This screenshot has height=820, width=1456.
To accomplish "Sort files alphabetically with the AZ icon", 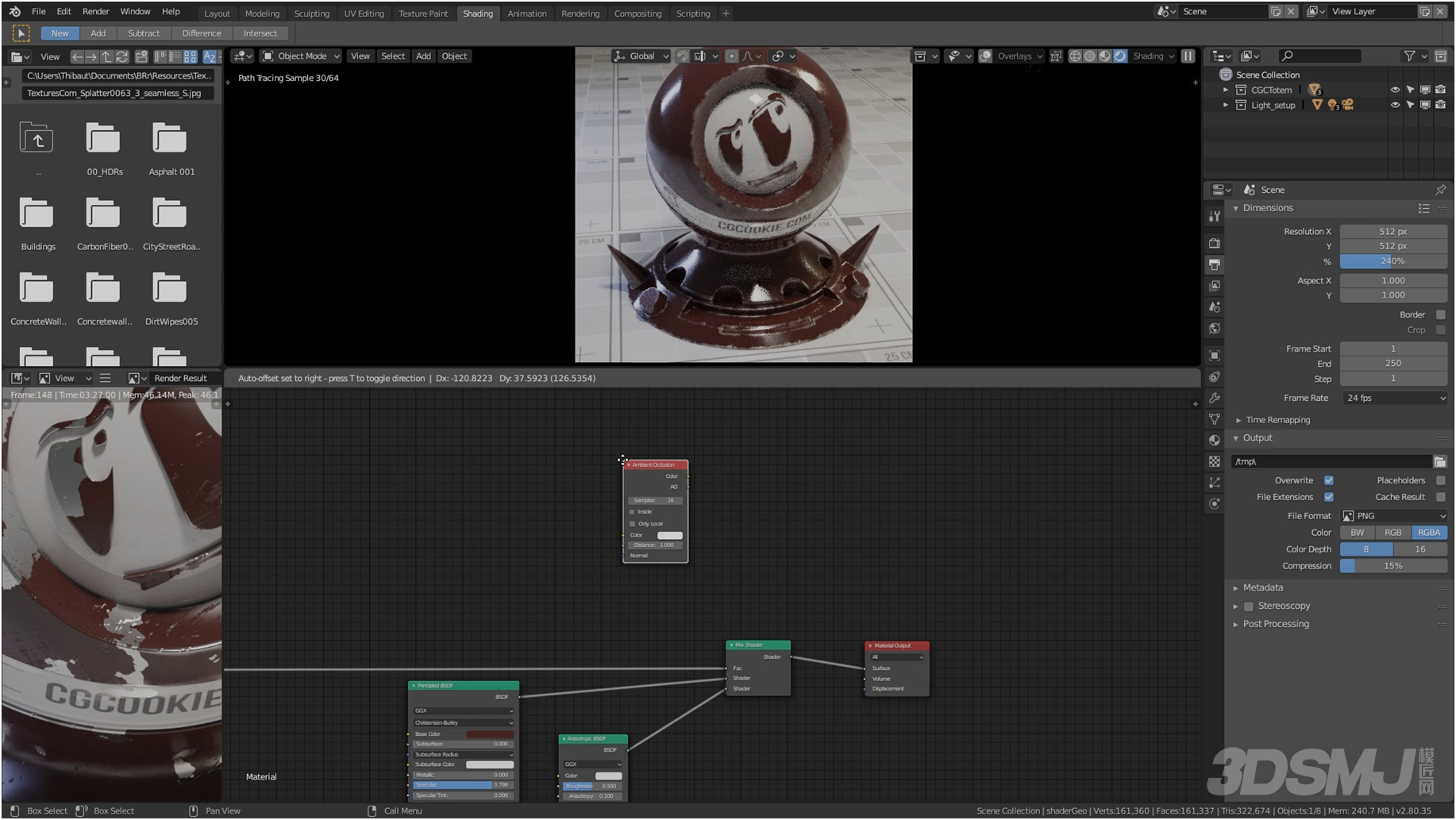I will pos(210,56).
